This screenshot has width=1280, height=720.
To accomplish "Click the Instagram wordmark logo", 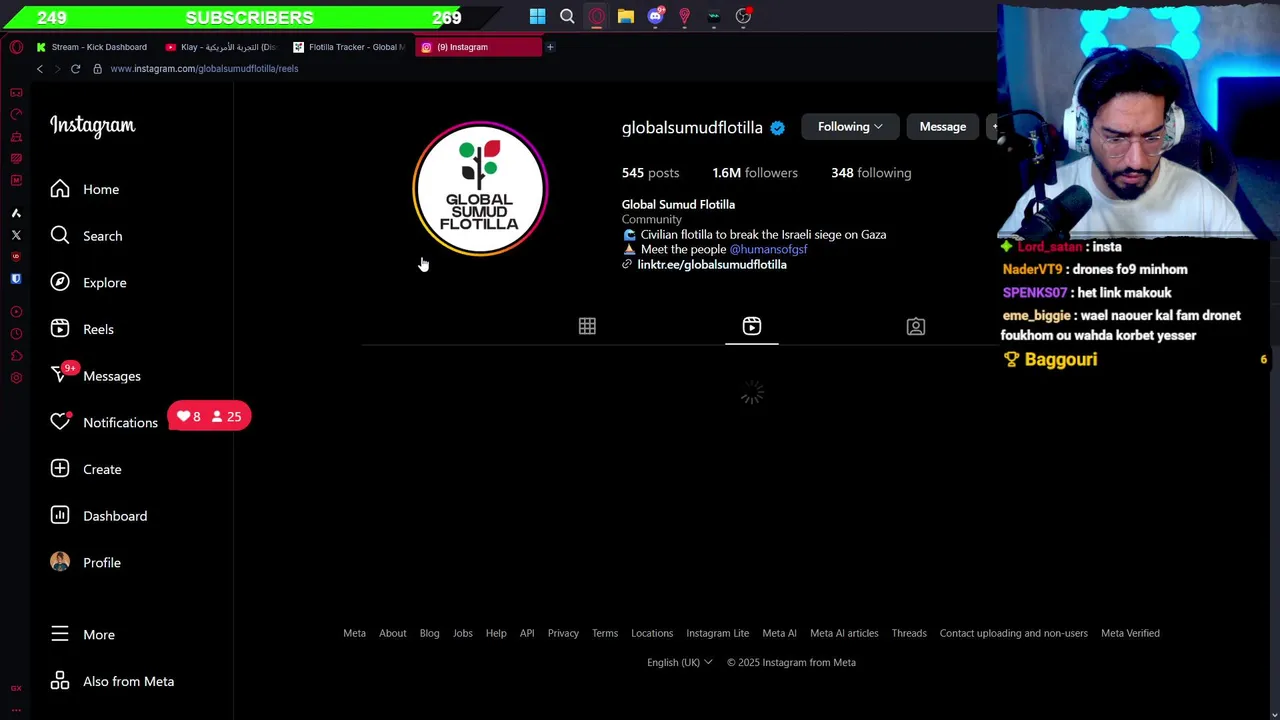I will point(93,126).
